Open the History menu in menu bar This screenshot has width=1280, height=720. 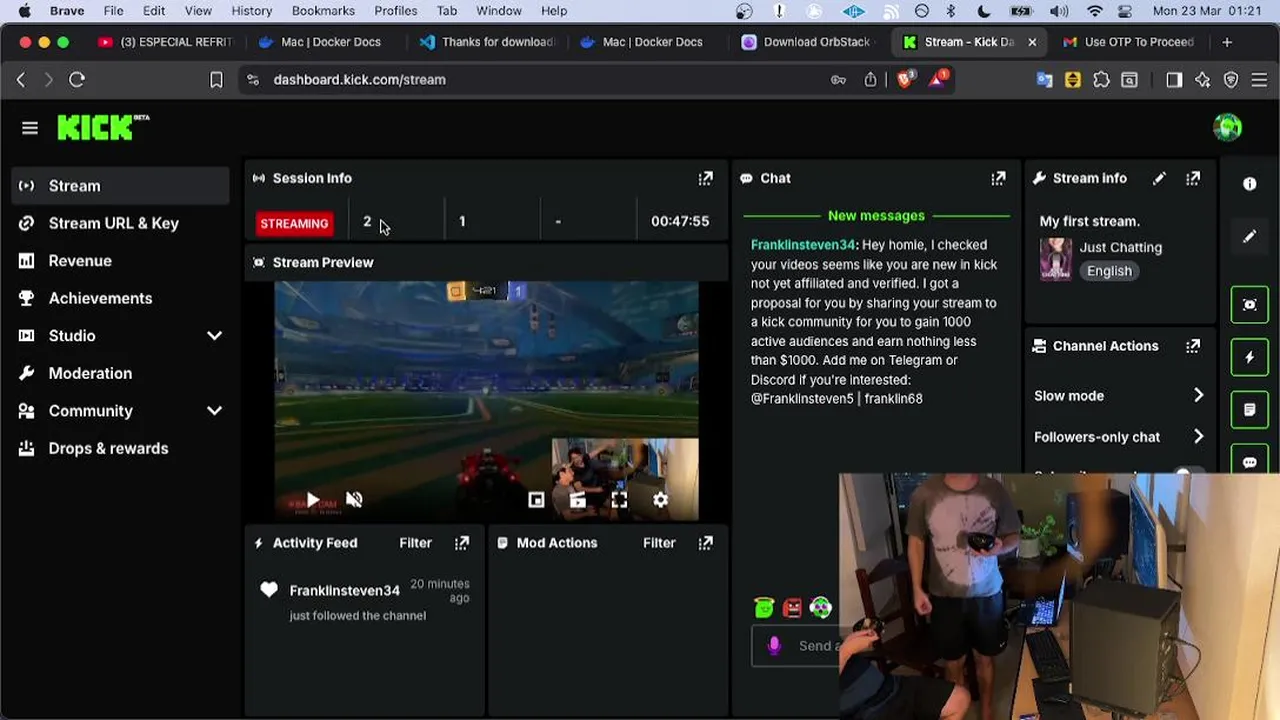tap(252, 11)
